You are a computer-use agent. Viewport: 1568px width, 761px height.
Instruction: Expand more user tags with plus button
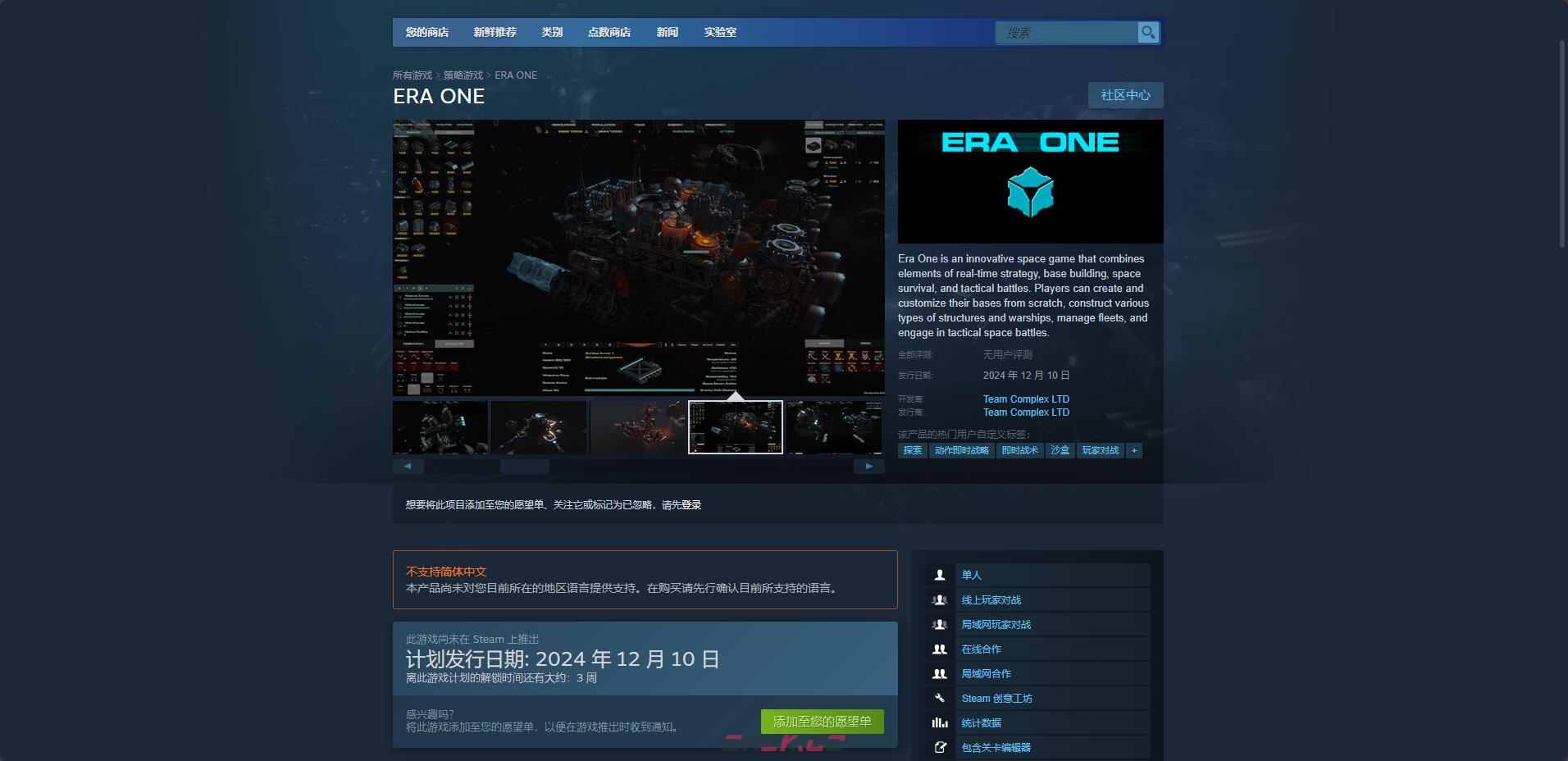click(1134, 450)
